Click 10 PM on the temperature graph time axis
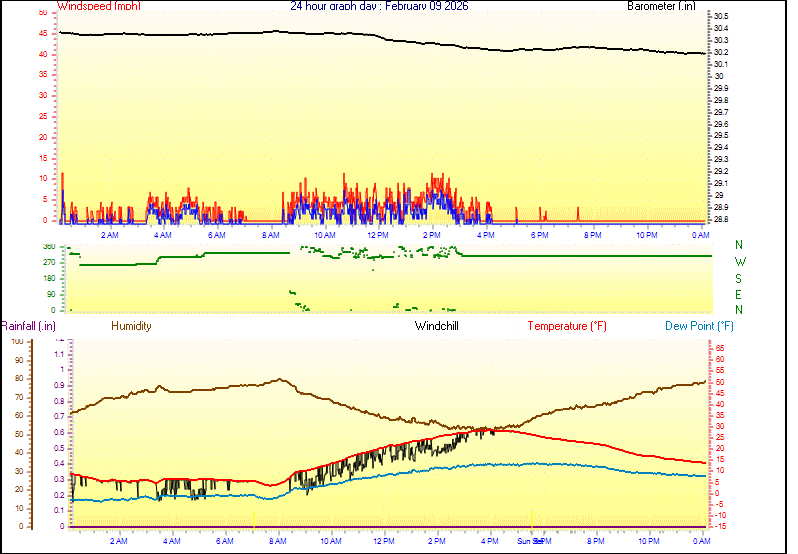The image size is (798, 554). click(x=649, y=541)
